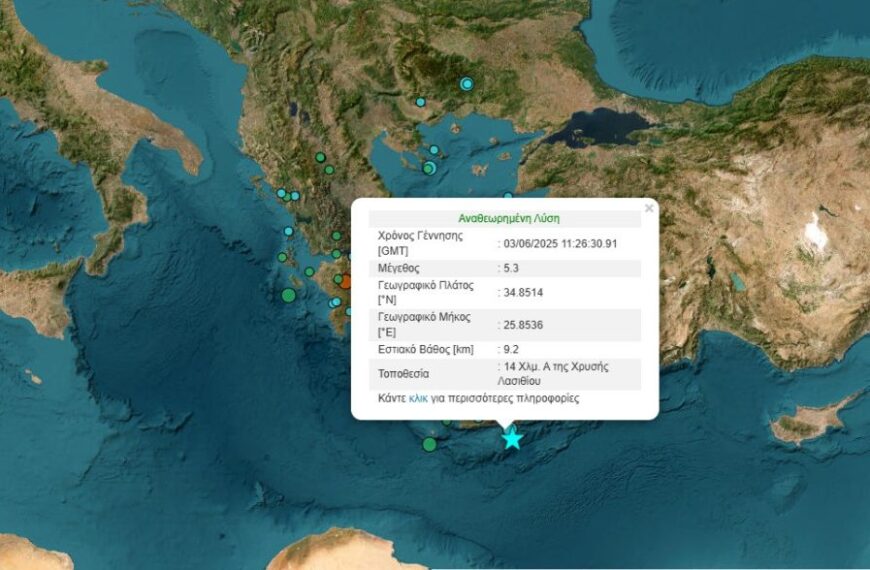Open the 'κλικ' link for more information
The image size is (870, 570).
[418, 399]
